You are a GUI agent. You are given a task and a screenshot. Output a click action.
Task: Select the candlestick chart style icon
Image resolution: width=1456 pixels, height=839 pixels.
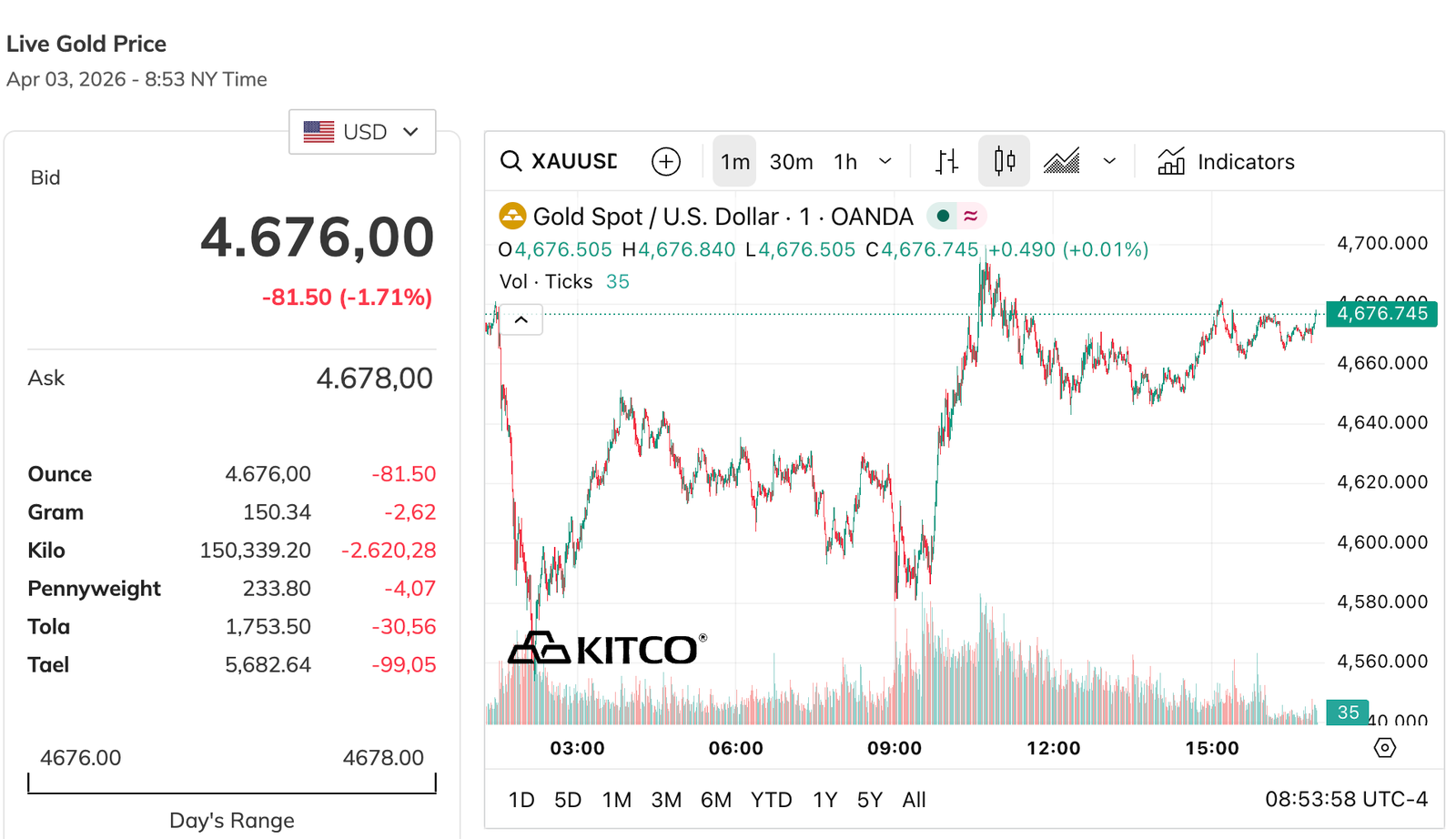click(x=1004, y=162)
